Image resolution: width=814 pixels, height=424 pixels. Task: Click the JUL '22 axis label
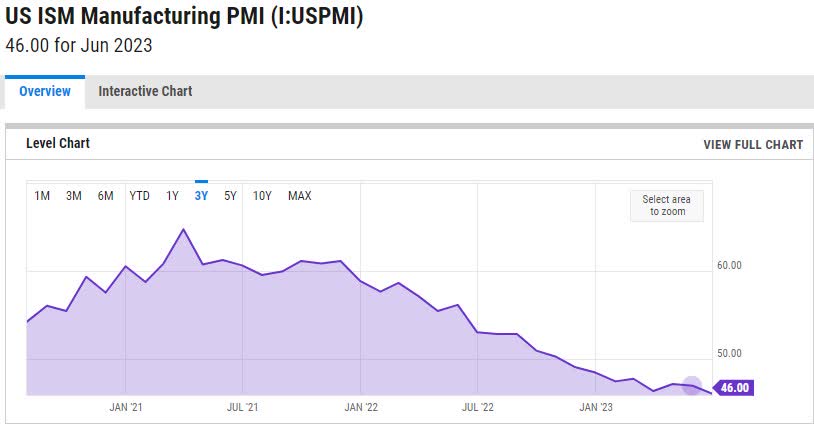pos(479,407)
